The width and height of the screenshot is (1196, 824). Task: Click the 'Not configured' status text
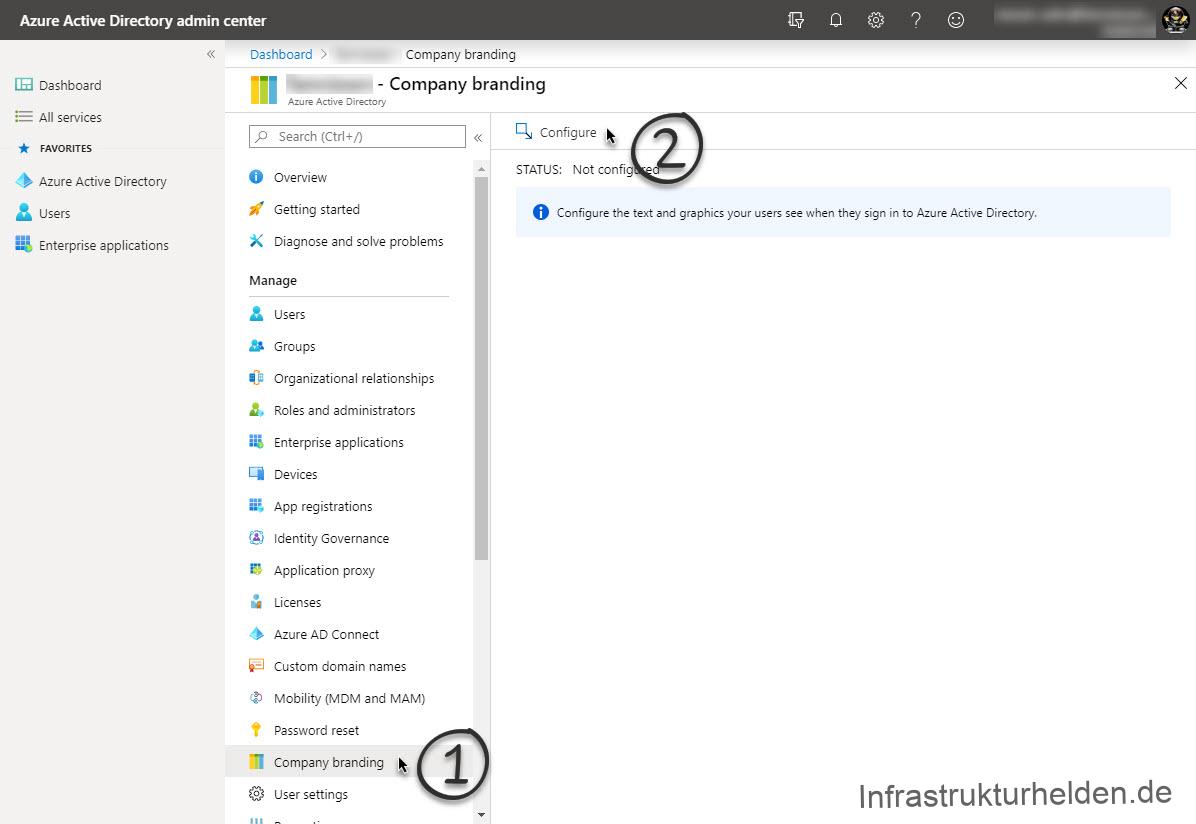tap(616, 169)
